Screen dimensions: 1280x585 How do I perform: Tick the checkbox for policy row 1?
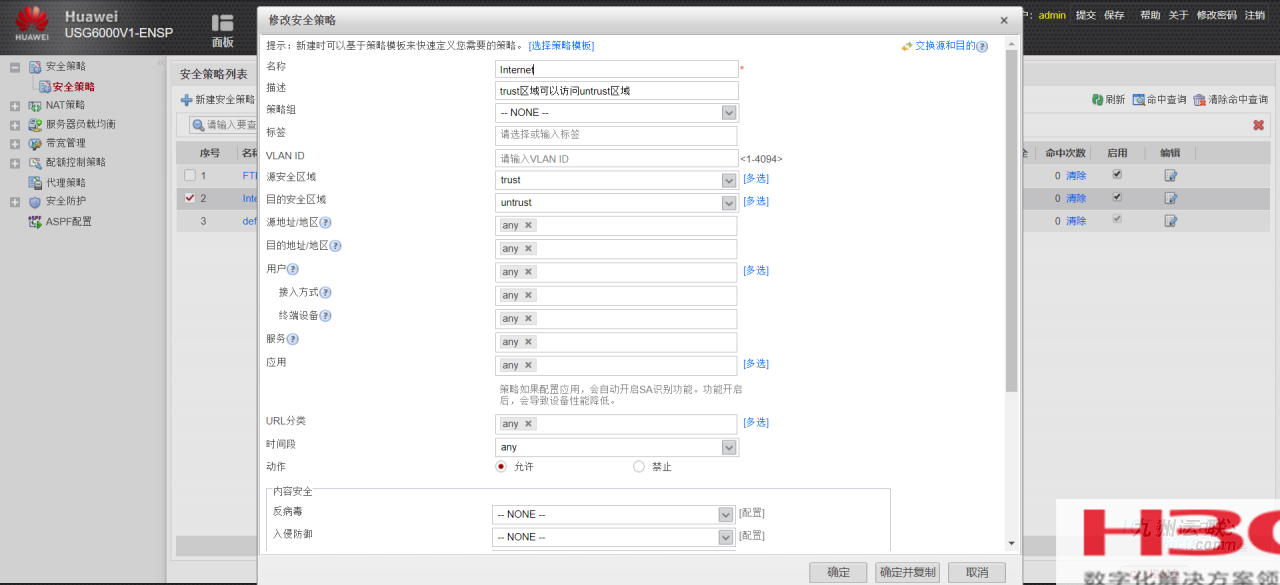point(190,175)
